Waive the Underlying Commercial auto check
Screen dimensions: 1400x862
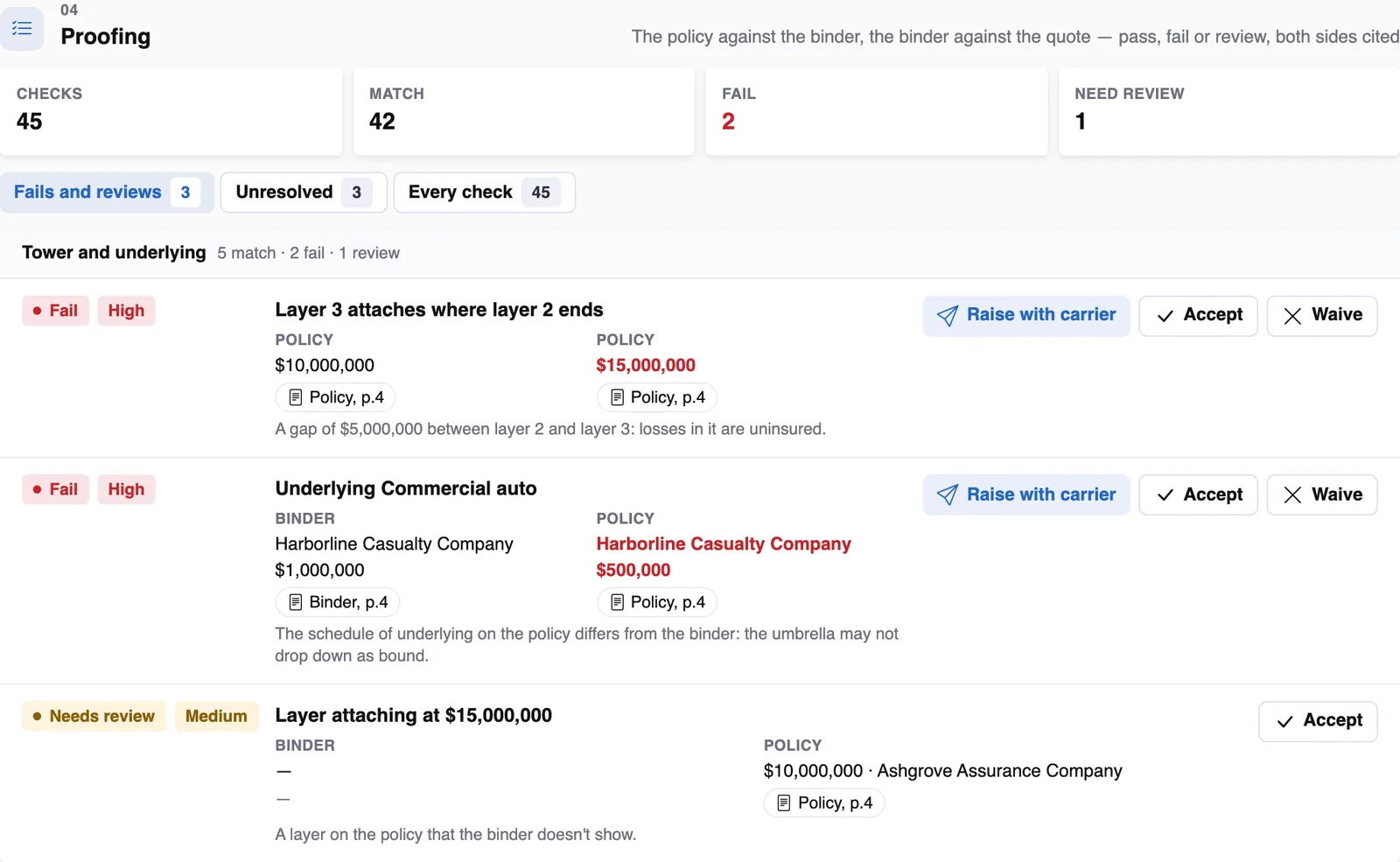(x=1322, y=495)
